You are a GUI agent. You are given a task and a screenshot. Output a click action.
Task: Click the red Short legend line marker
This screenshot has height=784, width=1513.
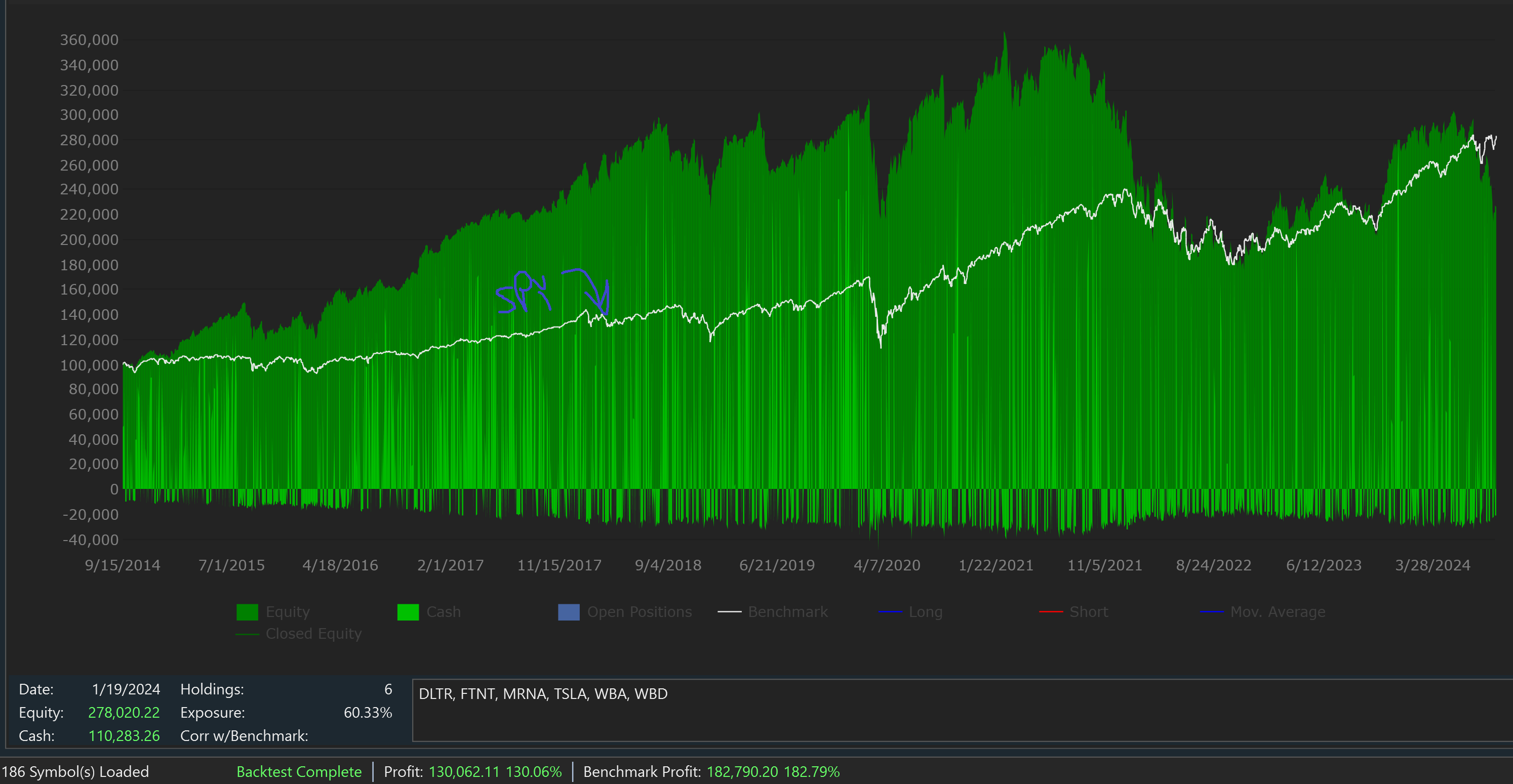[x=1051, y=612]
